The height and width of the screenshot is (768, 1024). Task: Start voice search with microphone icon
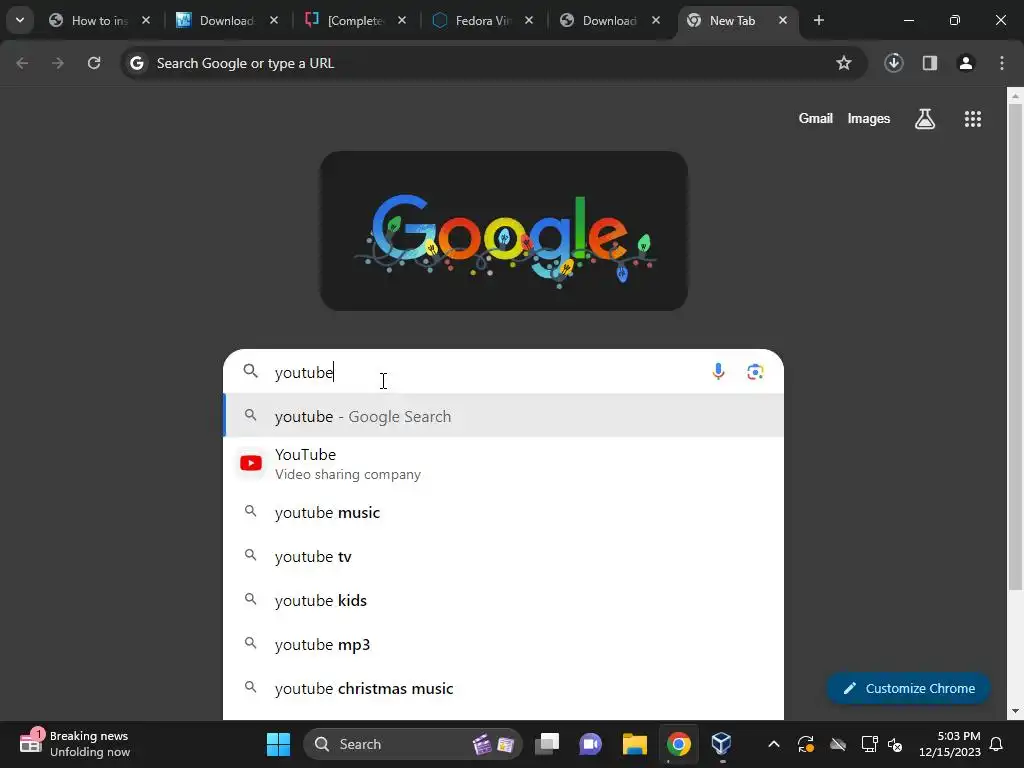click(718, 372)
